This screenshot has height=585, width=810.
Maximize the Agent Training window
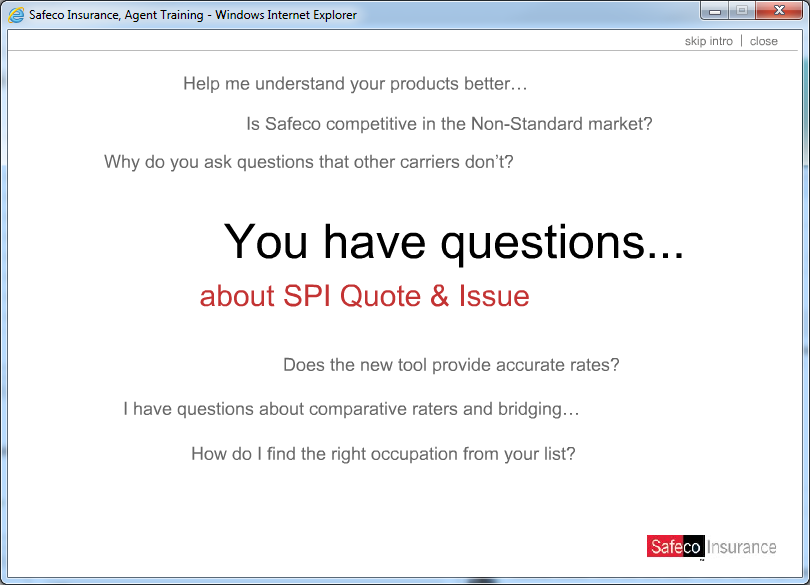click(x=742, y=10)
